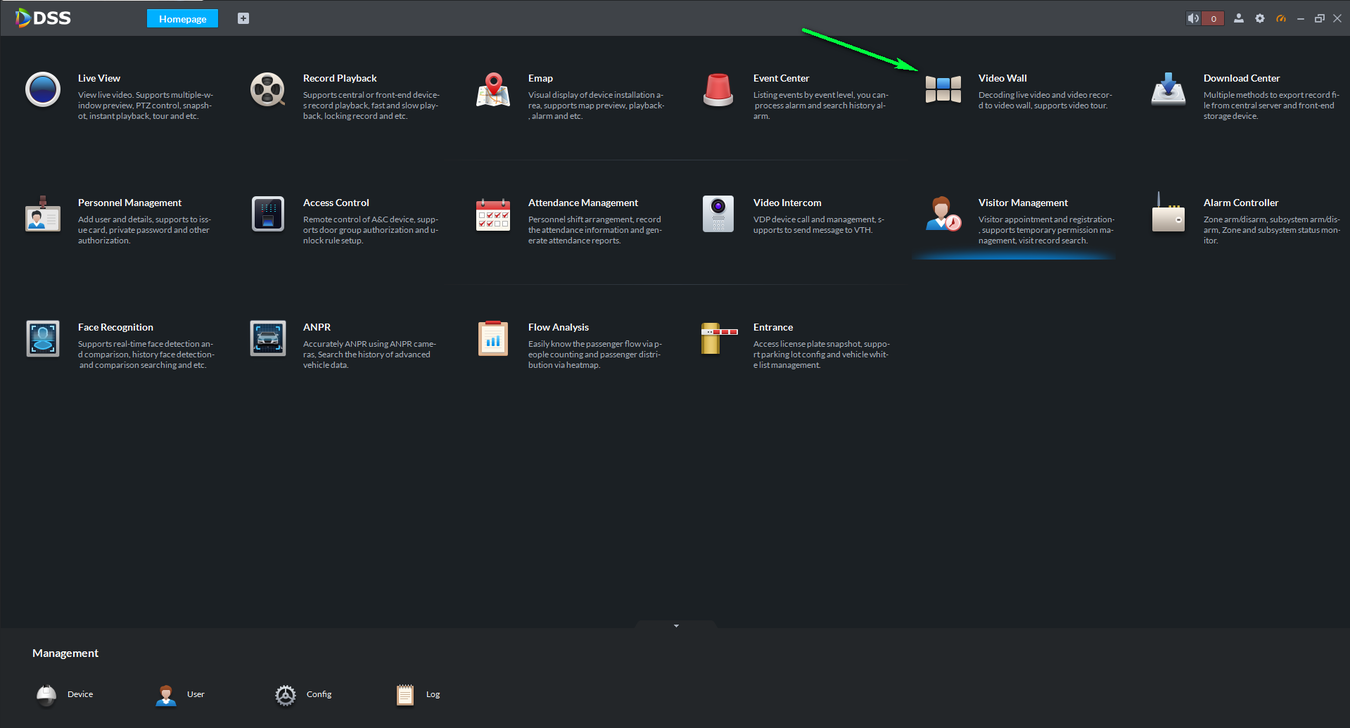Collapse the Management panel arrow
Viewport: 1350px width, 728px height.
coord(676,626)
